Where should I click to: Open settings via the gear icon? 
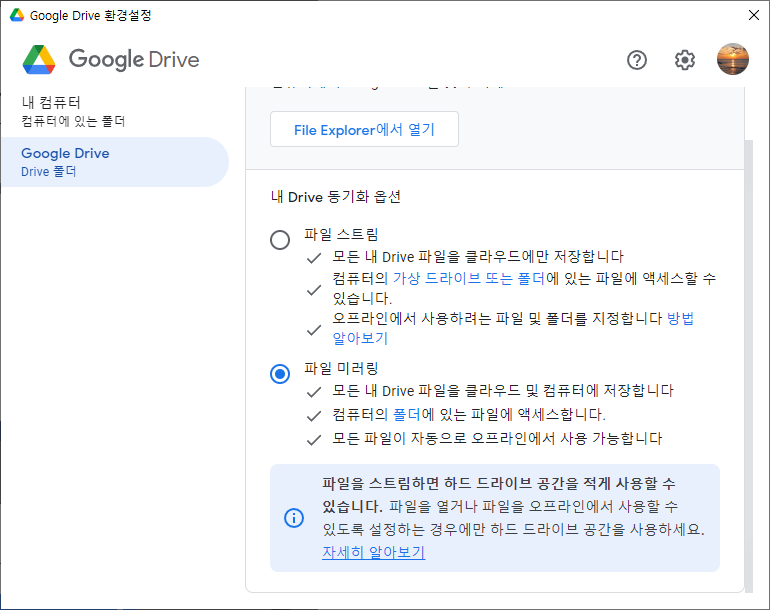point(685,60)
